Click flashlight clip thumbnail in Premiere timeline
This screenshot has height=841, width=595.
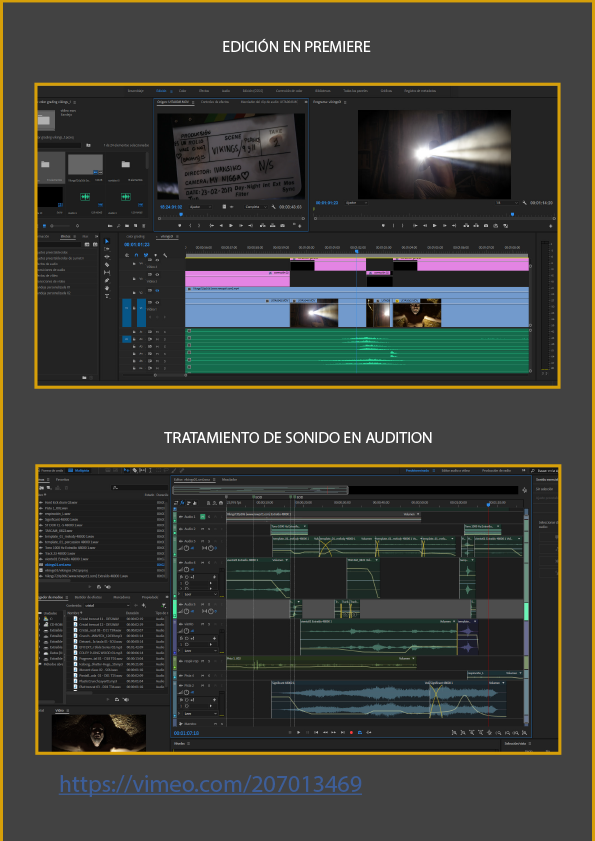(x=314, y=313)
